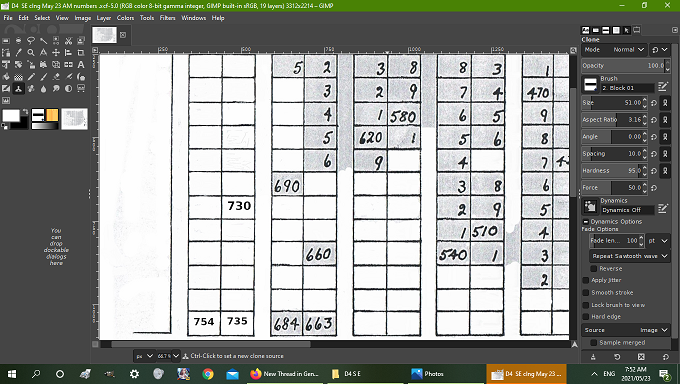Image resolution: width=680 pixels, height=384 pixels.
Task: Open the brush editor beside Block 01
Action: point(663,87)
